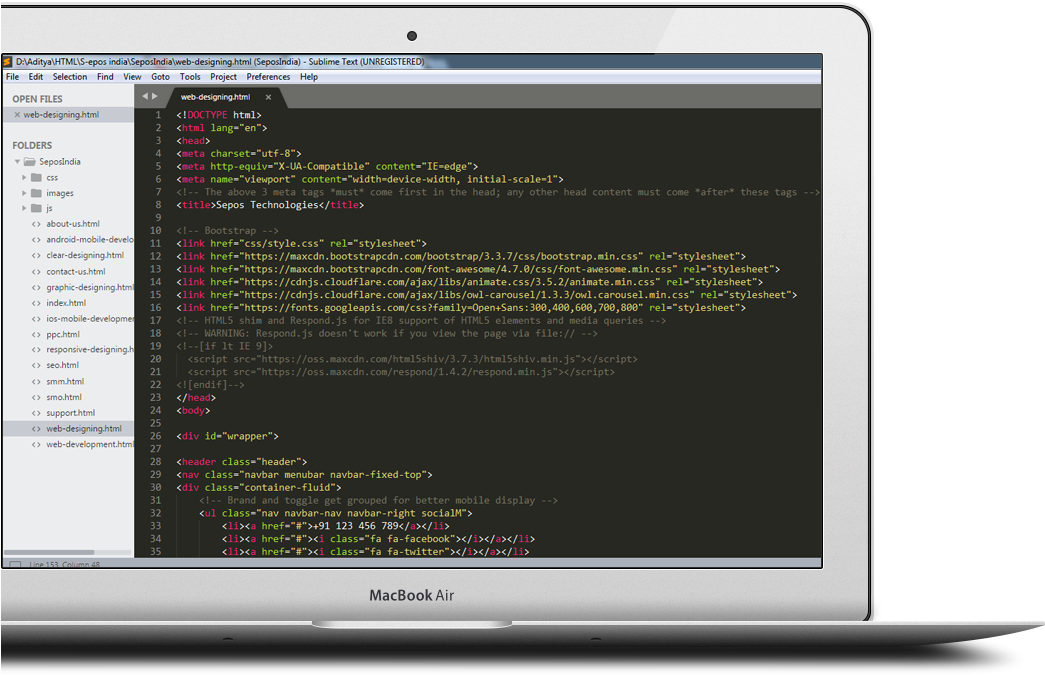This screenshot has width=1045, height=675.
Task: Open the Help menu
Action: point(309,77)
